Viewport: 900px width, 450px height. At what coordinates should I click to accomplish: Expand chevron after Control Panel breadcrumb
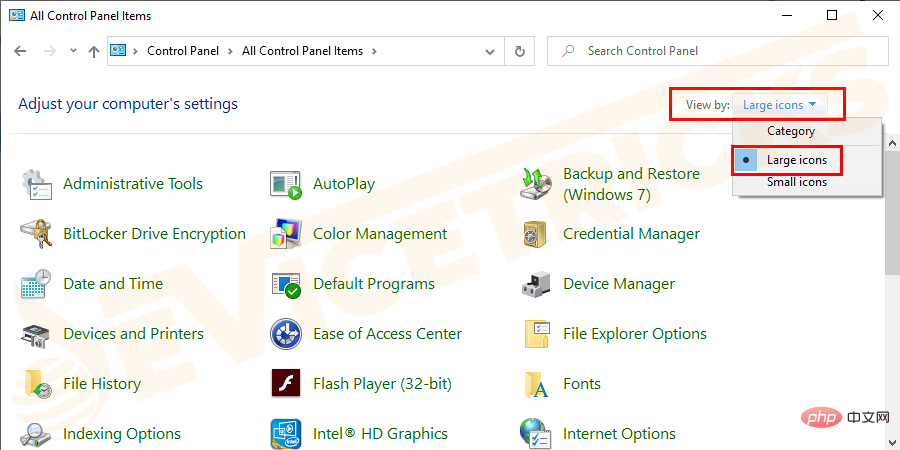230,51
